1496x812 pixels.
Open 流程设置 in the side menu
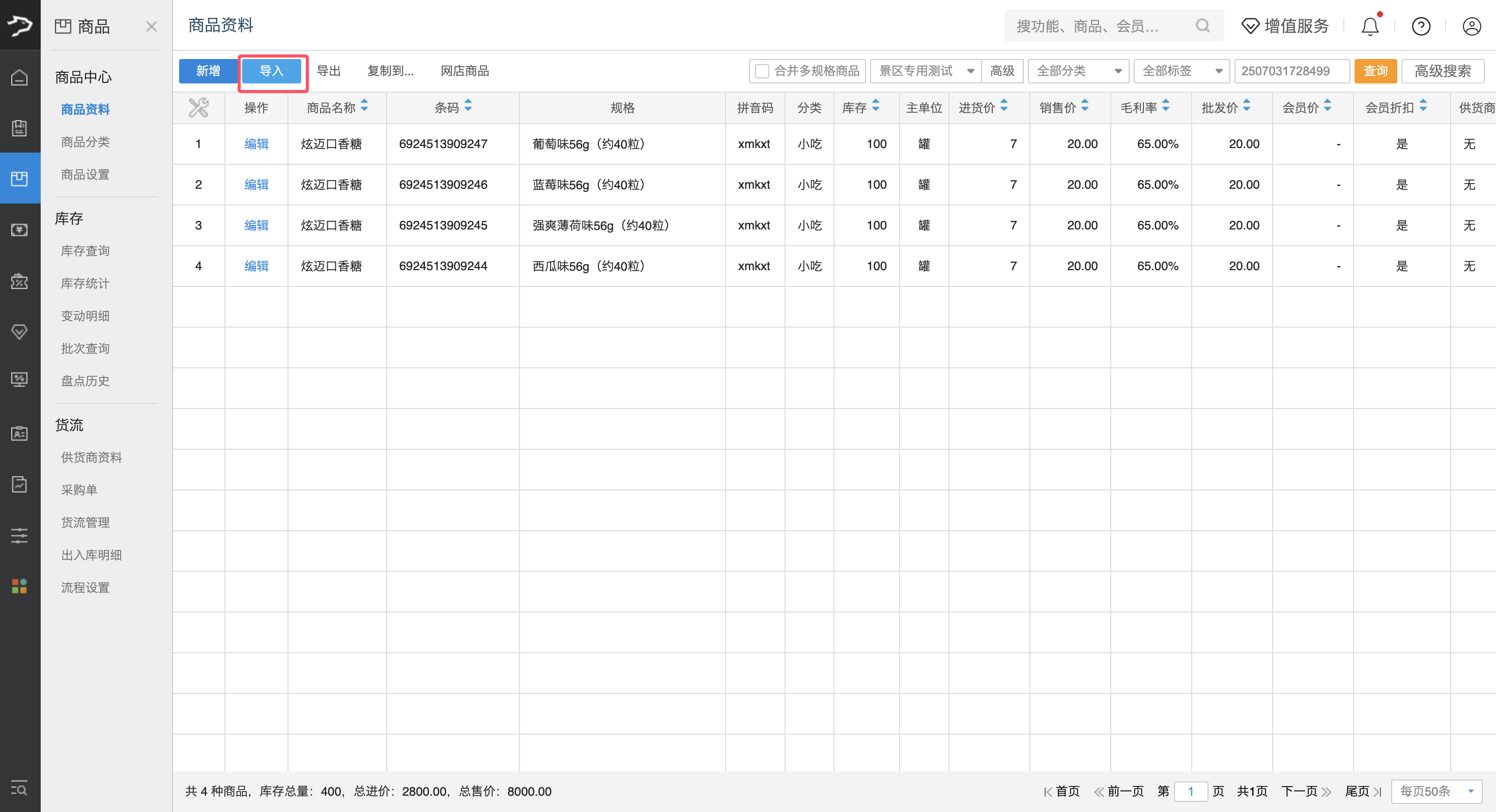[x=85, y=587]
